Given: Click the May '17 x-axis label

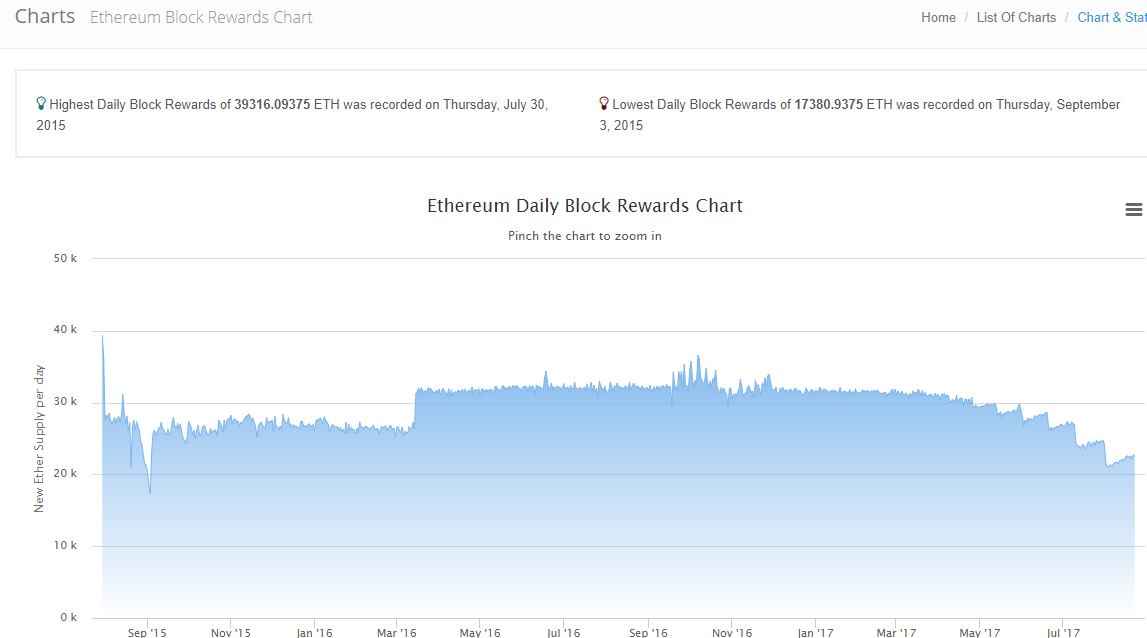Looking at the screenshot, I should click(980, 632).
